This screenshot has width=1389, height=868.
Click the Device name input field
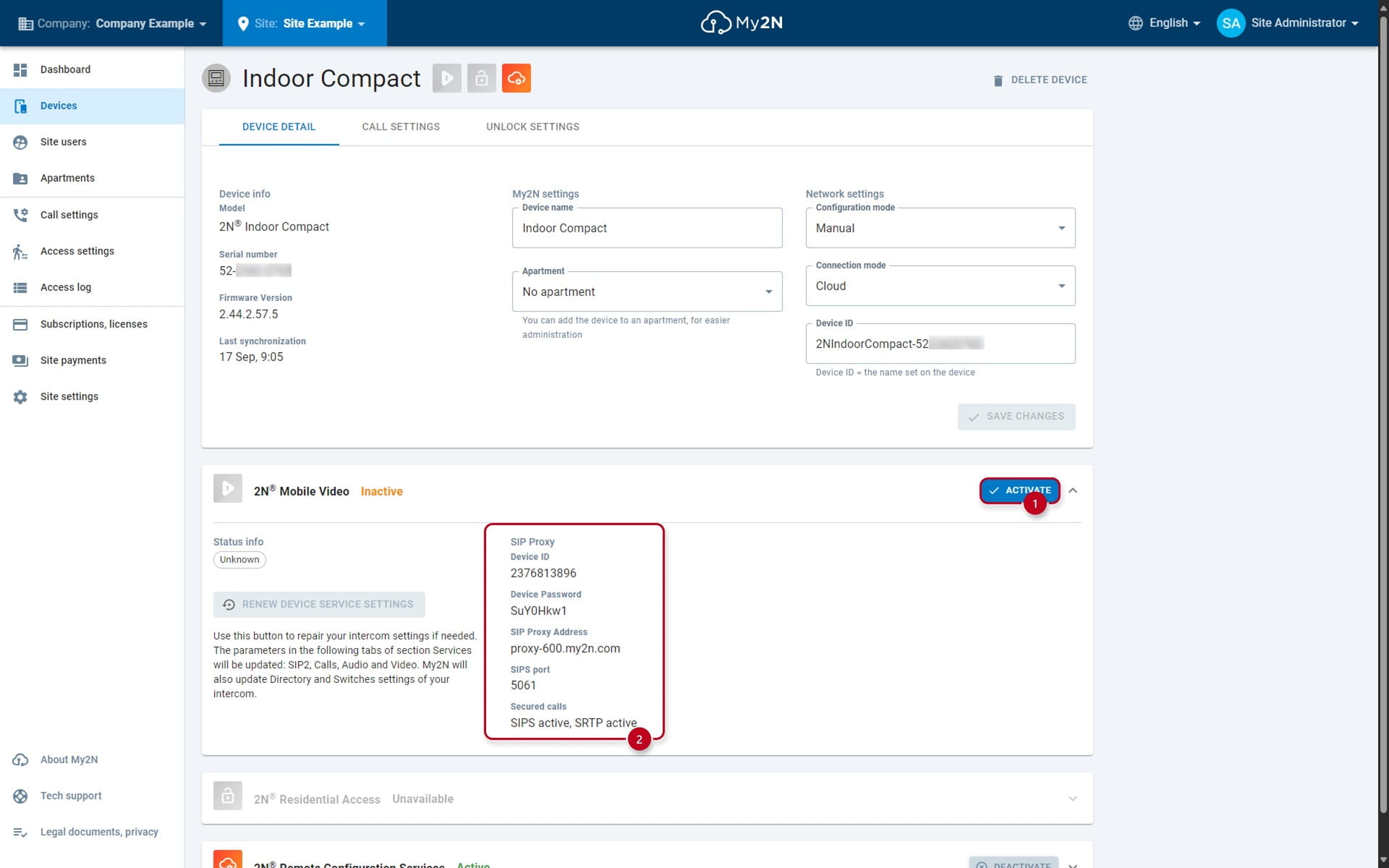[x=647, y=228]
